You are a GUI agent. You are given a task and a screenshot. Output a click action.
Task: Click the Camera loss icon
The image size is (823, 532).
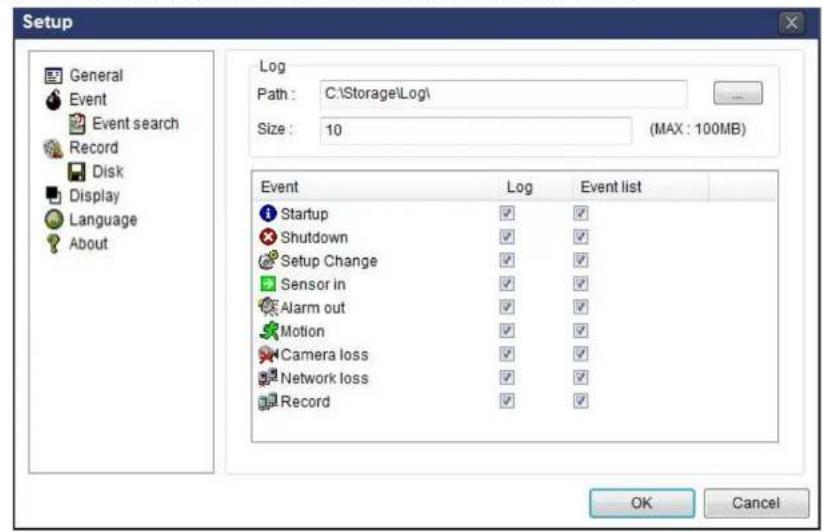tap(268, 355)
